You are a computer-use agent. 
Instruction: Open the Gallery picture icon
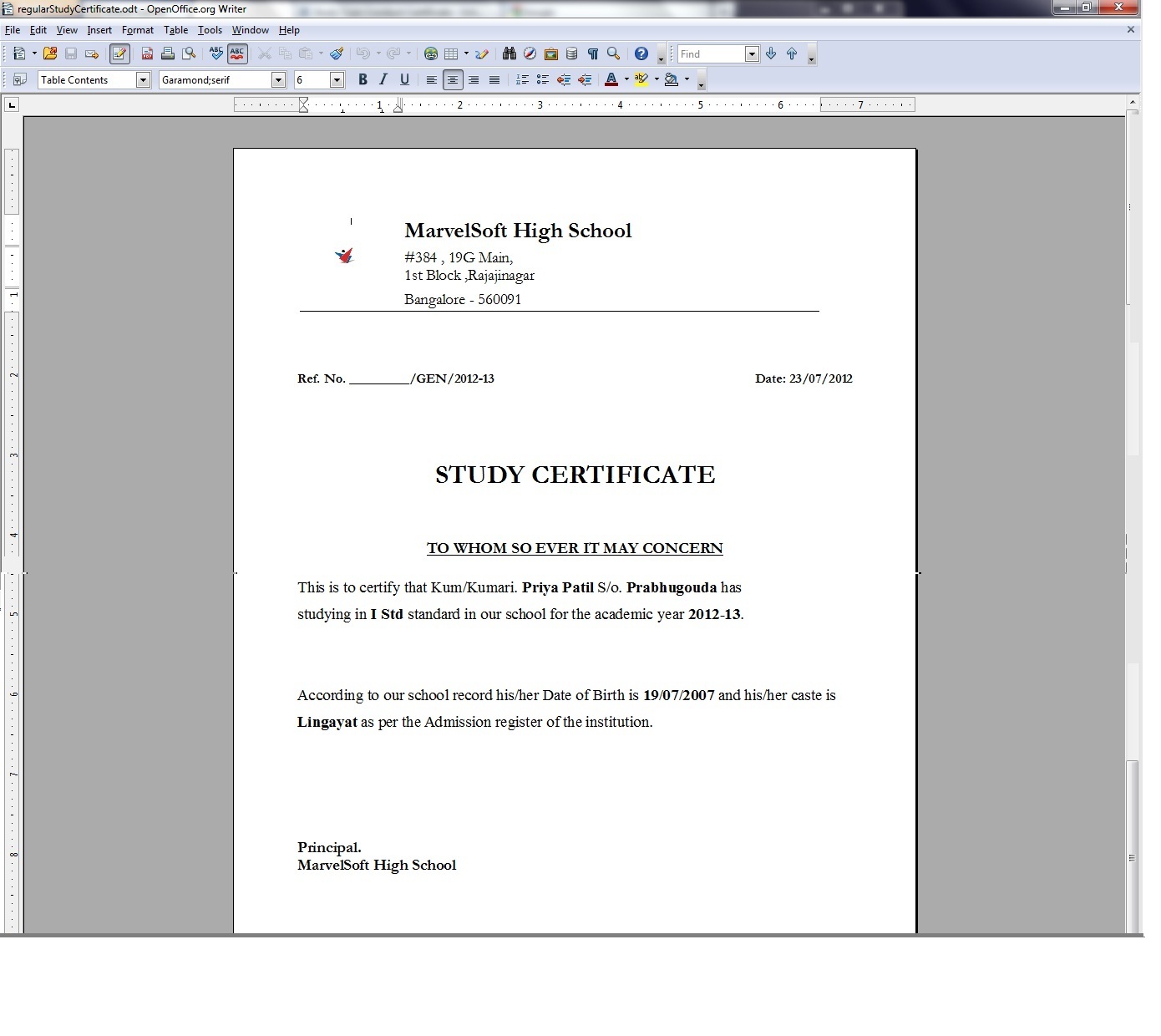(x=550, y=54)
